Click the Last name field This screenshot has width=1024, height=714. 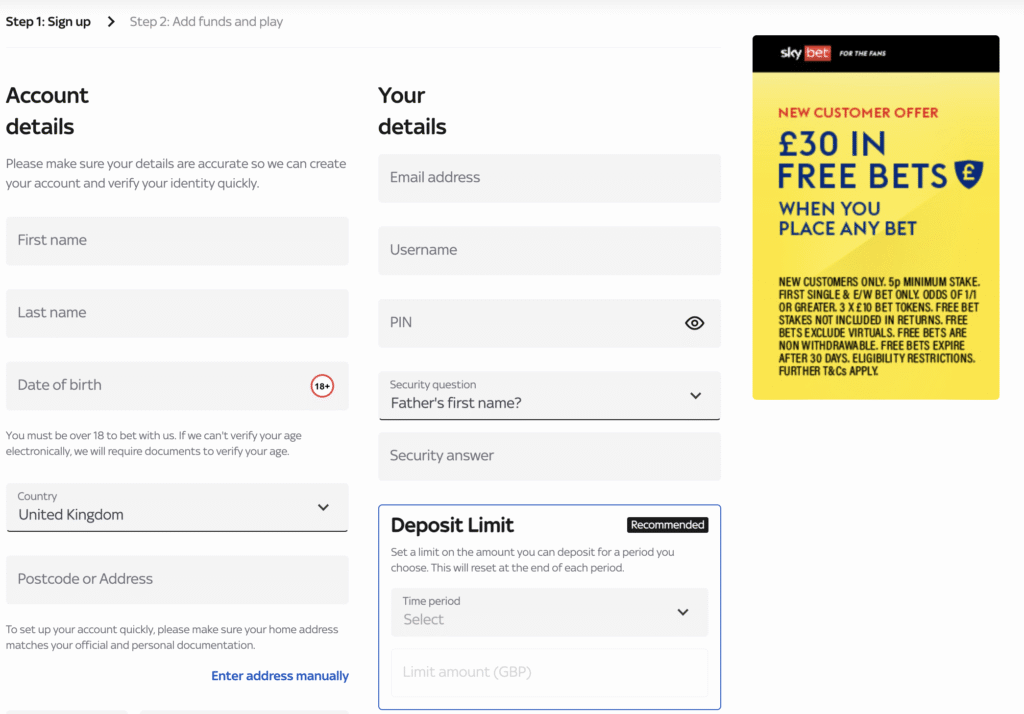pos(177,312)
